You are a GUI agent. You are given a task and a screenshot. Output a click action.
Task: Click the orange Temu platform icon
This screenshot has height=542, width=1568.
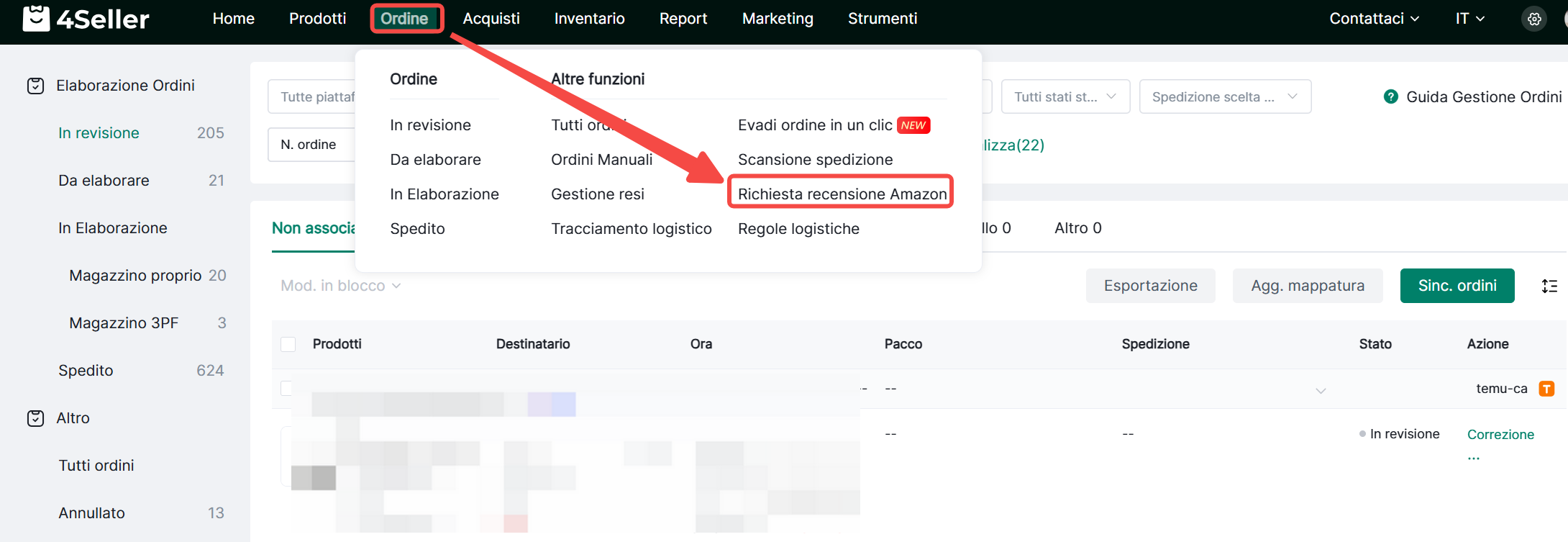pyautogui.click(x=1546, y=389)
